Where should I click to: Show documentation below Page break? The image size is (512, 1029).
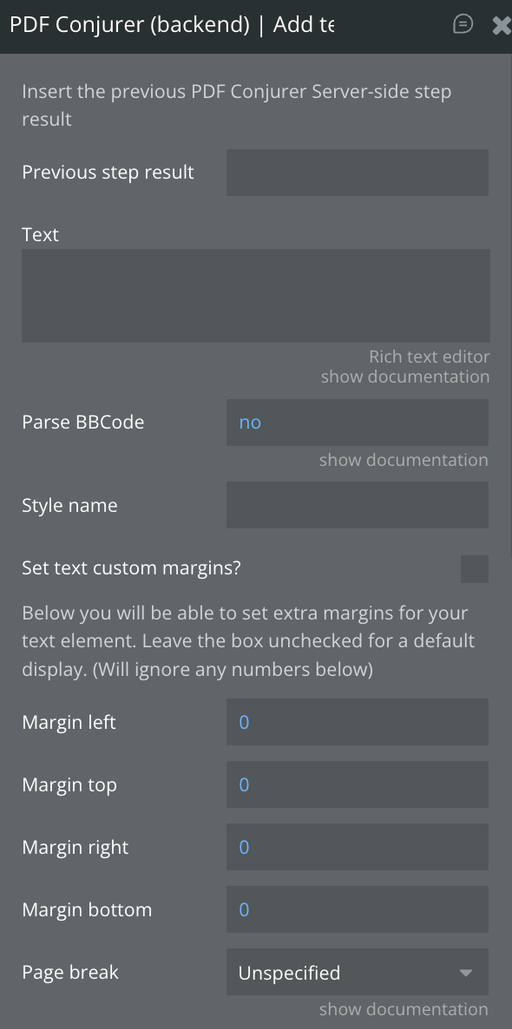(x=404, y=1009)
